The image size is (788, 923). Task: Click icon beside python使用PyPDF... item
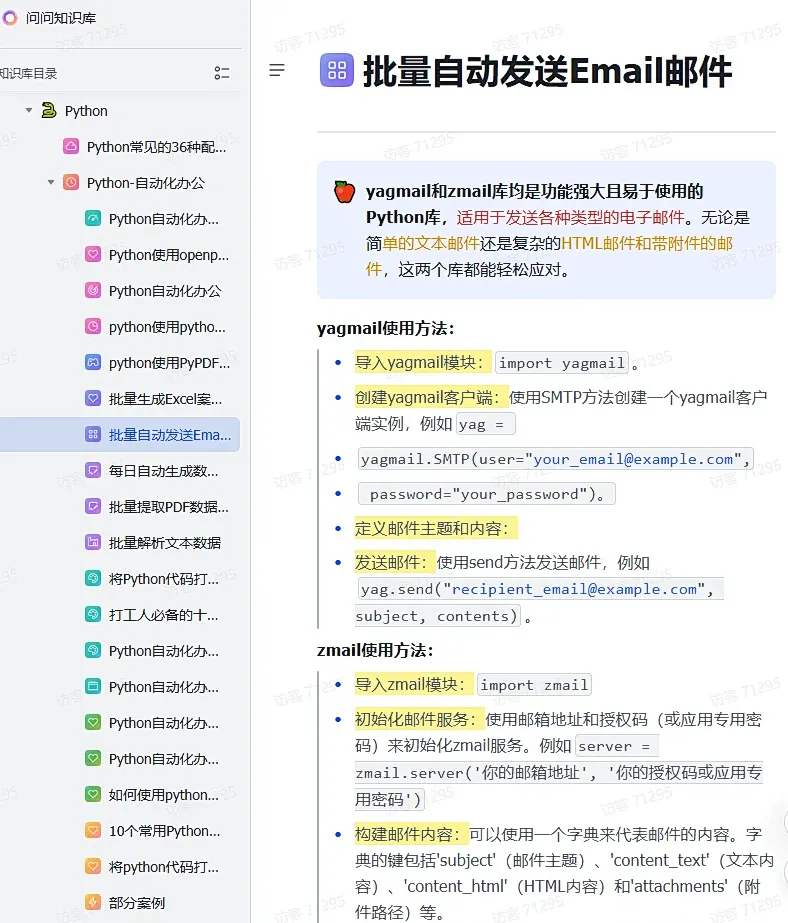pos(93,362)
